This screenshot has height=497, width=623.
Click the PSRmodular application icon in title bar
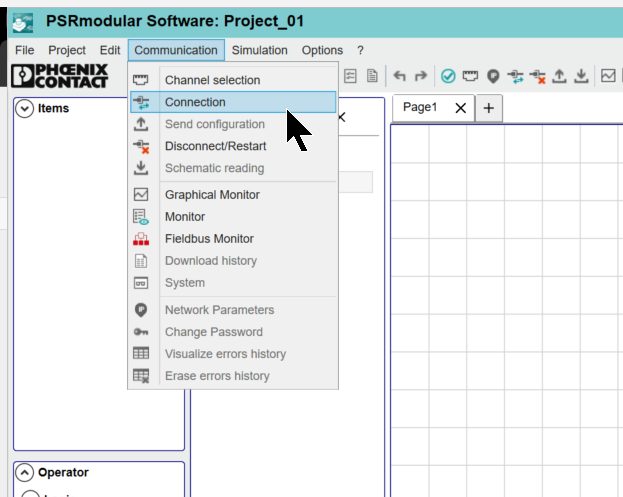coord(23,23)
